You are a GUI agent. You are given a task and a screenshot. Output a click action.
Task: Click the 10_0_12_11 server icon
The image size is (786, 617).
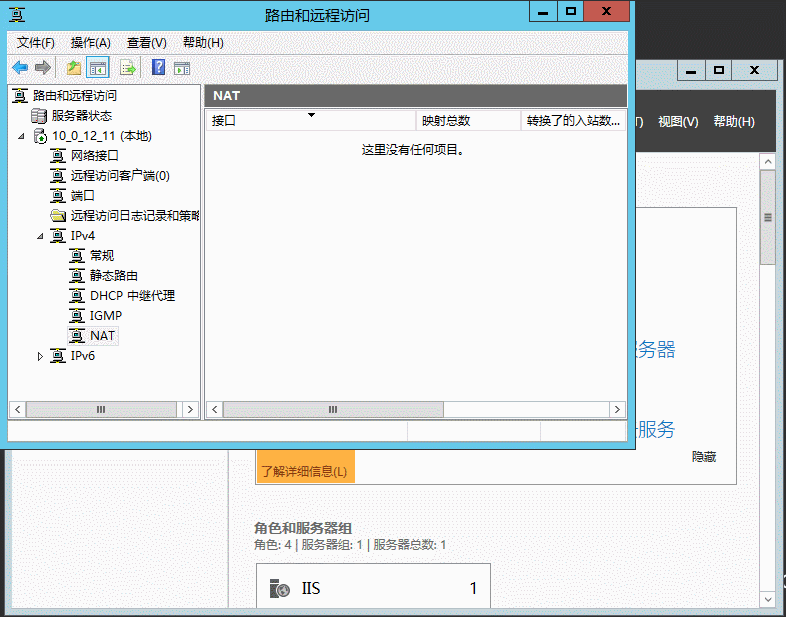tap(40, 136)
